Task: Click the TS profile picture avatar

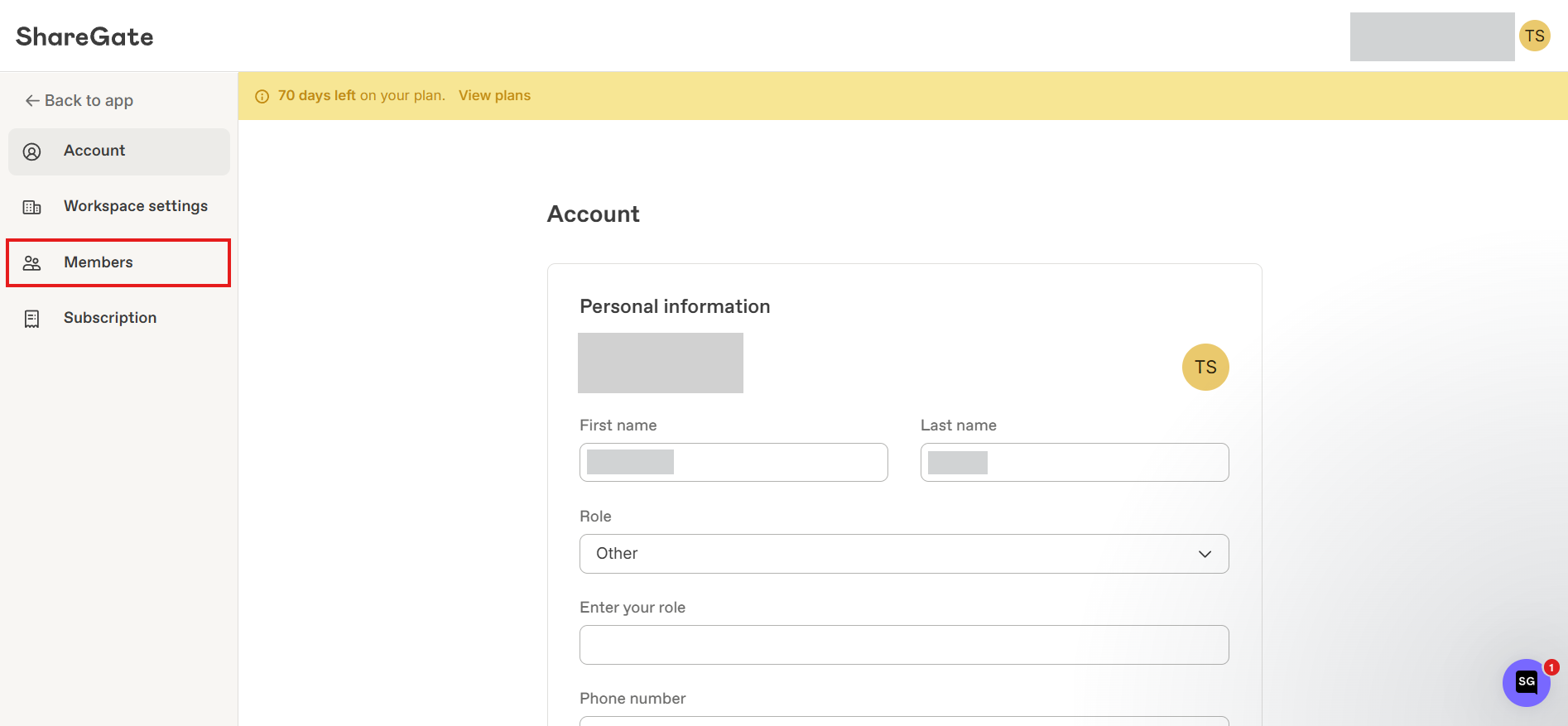Action: [1205, 367]
